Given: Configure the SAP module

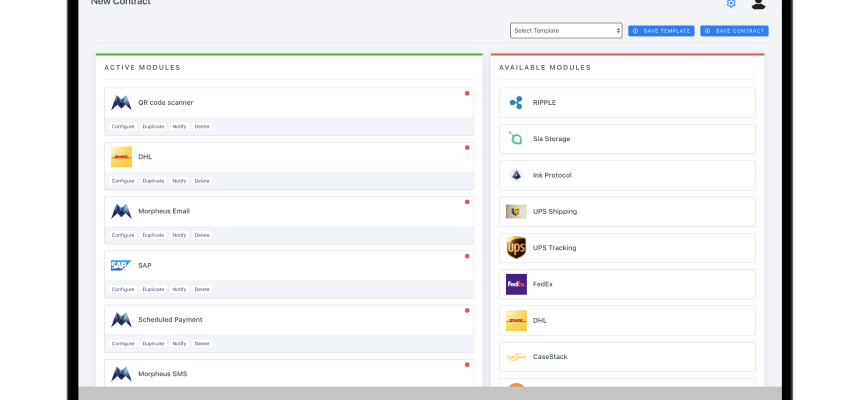Looking at the screenshot, I should tap(123, 290).
